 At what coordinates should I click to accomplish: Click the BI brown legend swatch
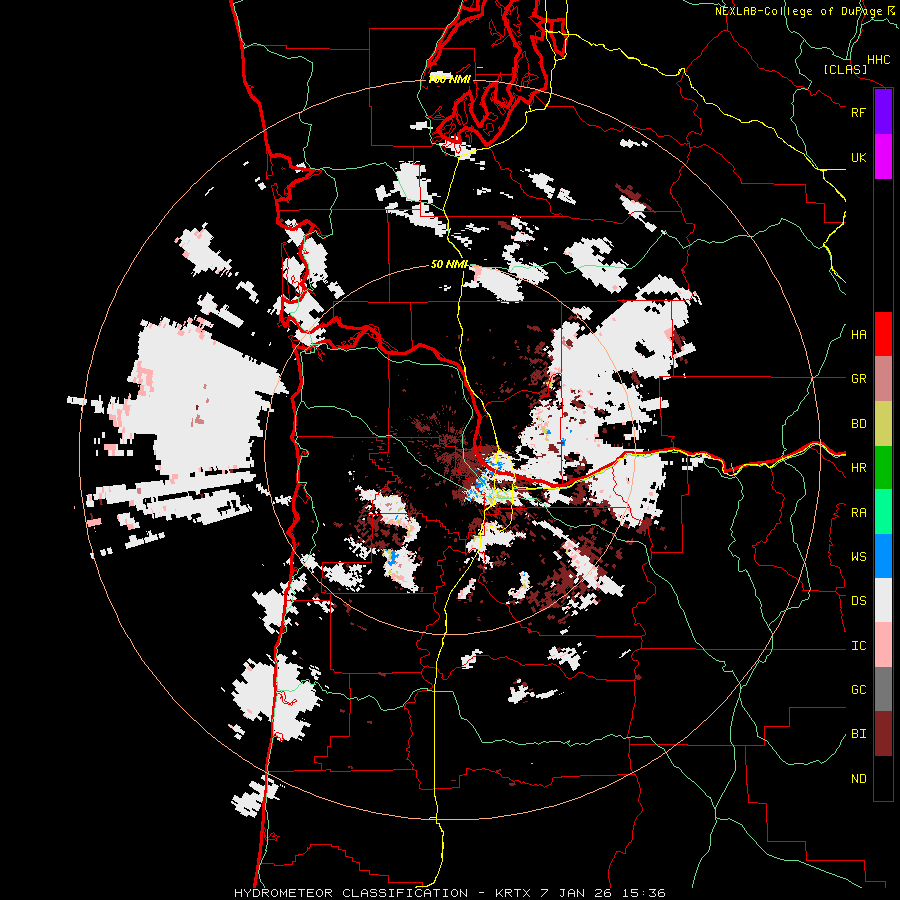(x=883, y=734)
